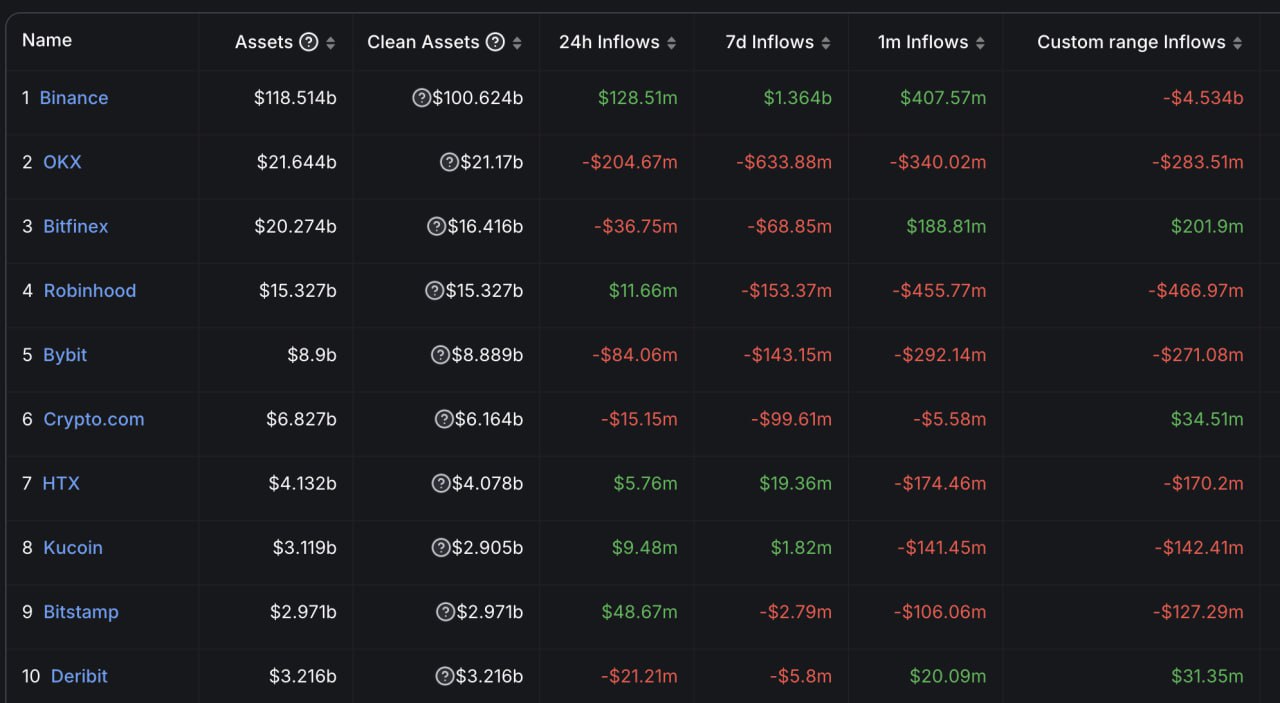The height and width of the screenshot is (703, 1280).
Task: Open the Robinhood exchange link
Action: pyautogui.click(x=90, y=291)
